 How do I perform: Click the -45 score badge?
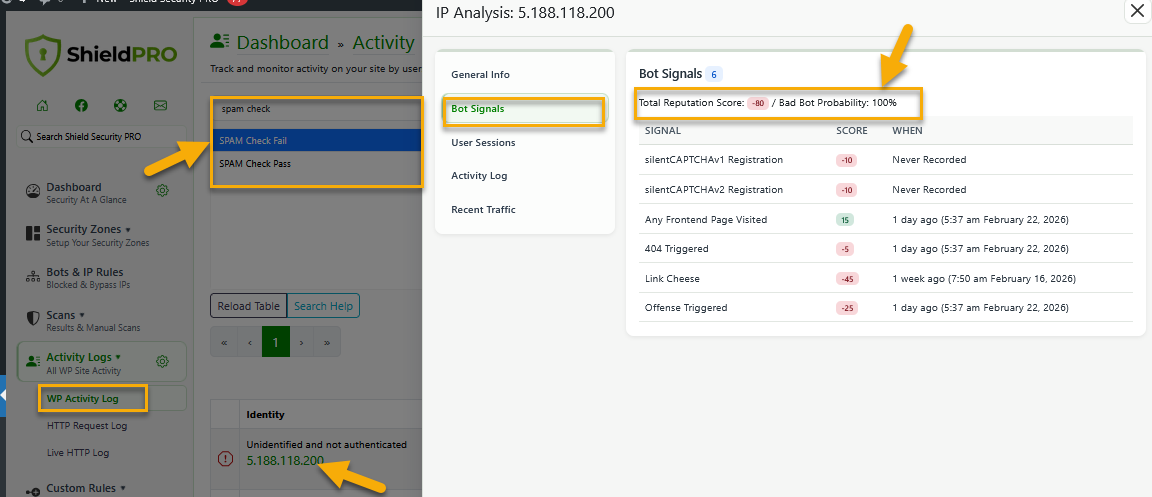coord(847,279)
